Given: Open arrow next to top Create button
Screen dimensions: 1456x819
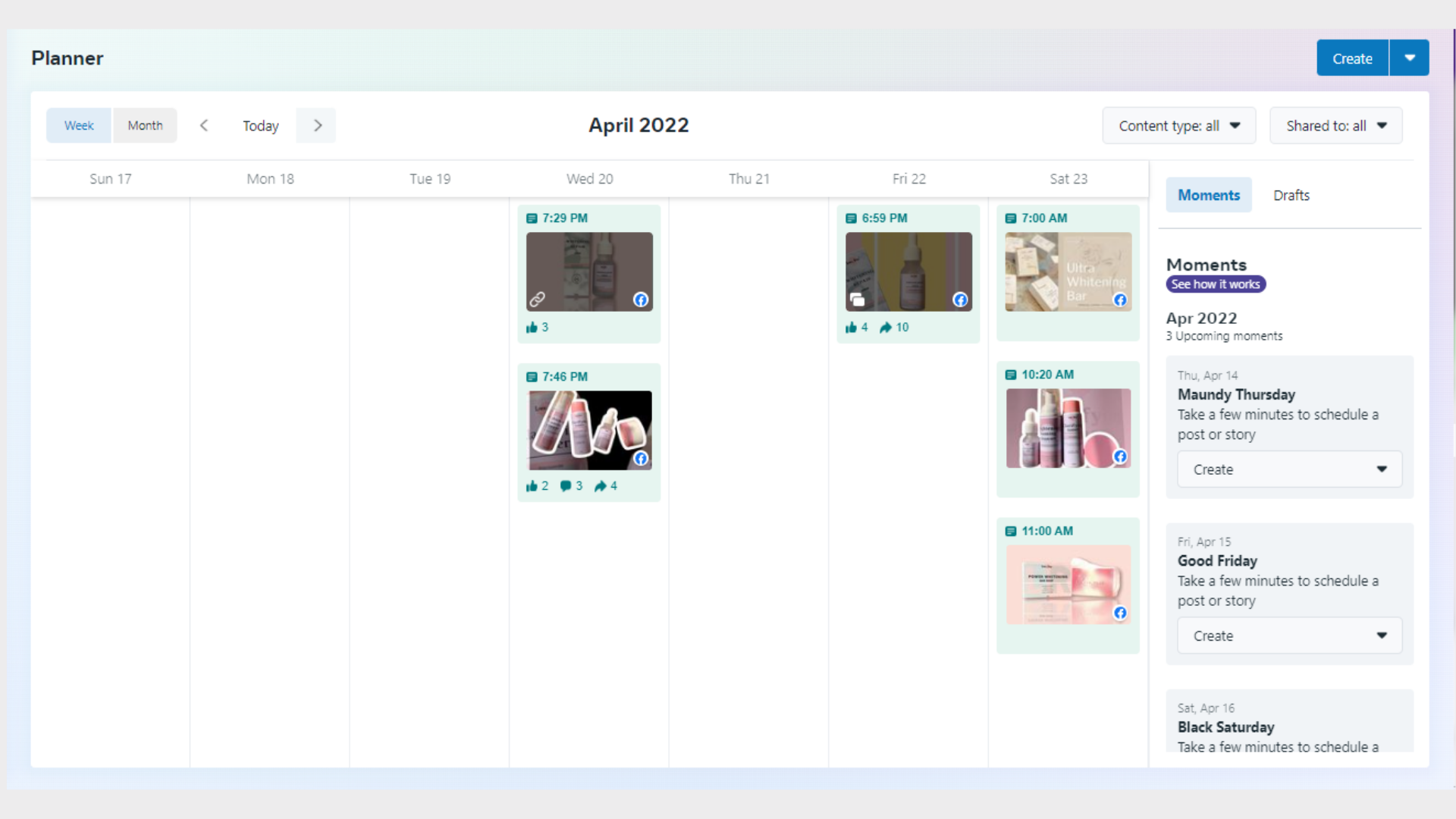Looking at the screenshot, I should click(x=1409, y=58).
